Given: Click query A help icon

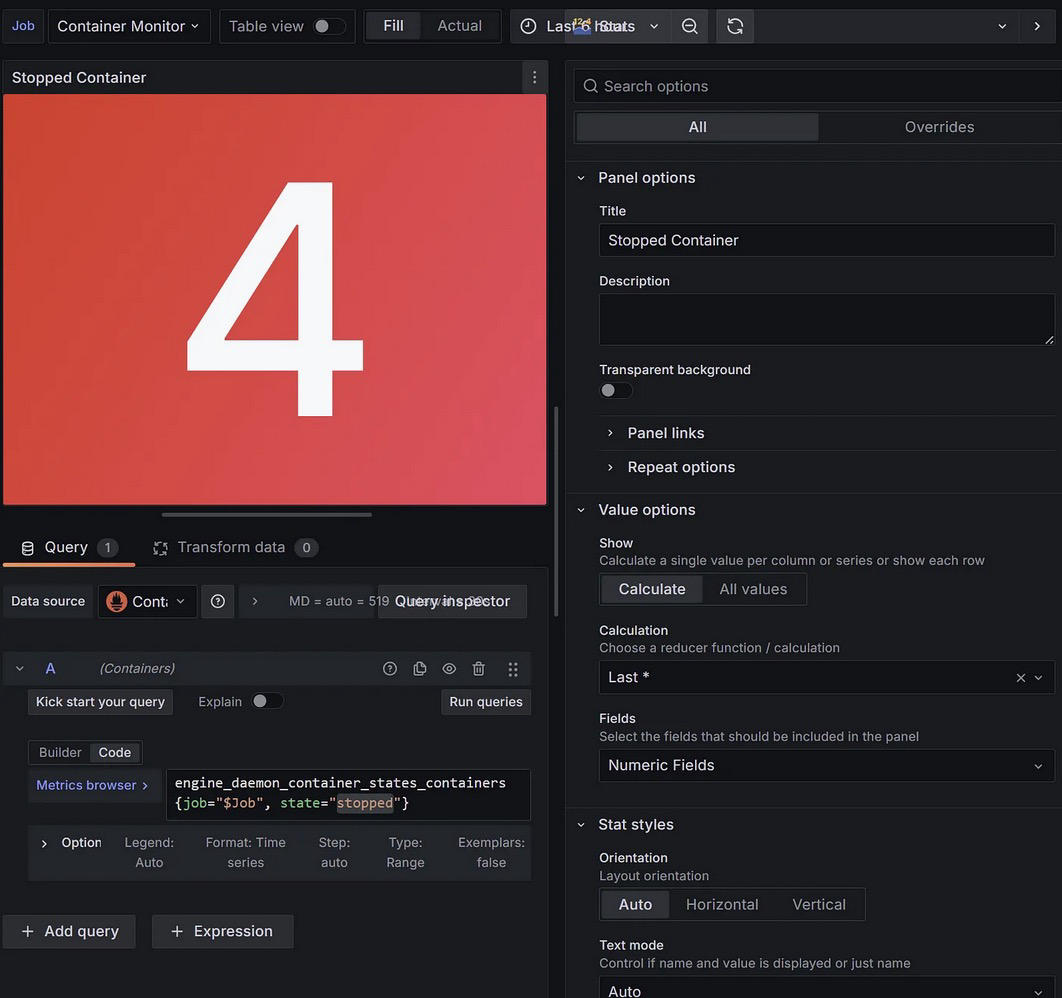Looking at the screenshot, I should (389, 669).
